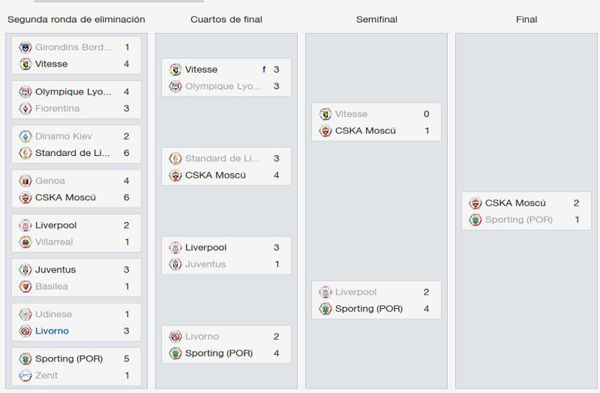Click the Segunda ronda de eliminación heading
The width and height of the screenshot is (600, 393).
click(x=76, y=20)
